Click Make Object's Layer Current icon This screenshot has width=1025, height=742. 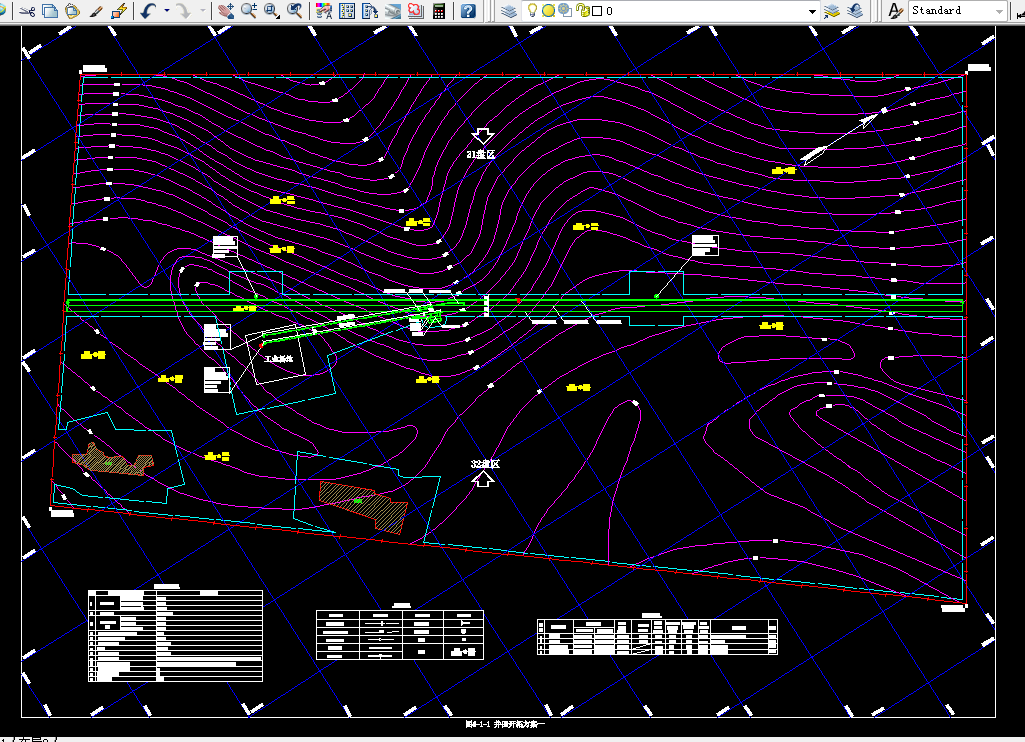tap(832, 11)
